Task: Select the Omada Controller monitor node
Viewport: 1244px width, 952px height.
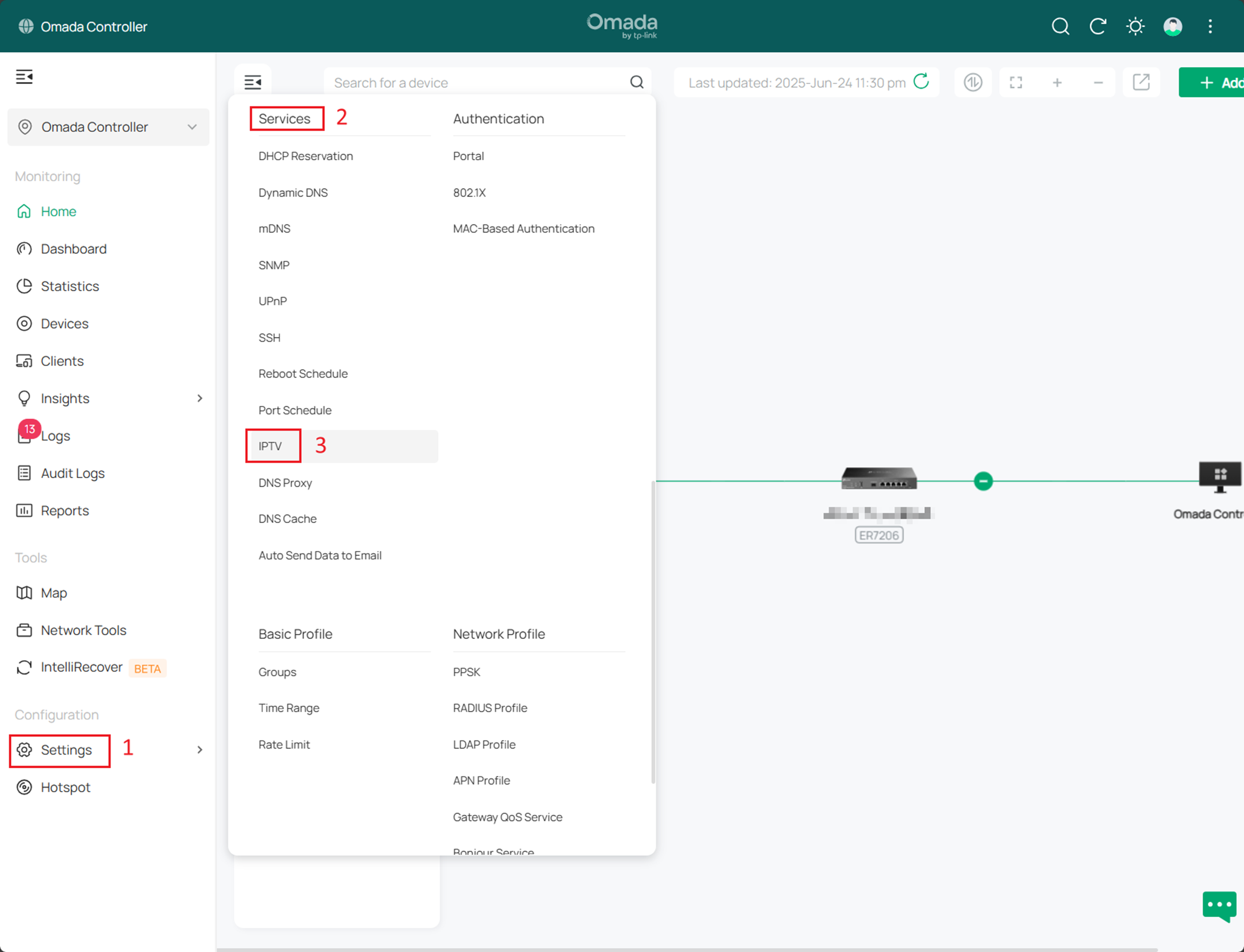Action: point(1220,477)
